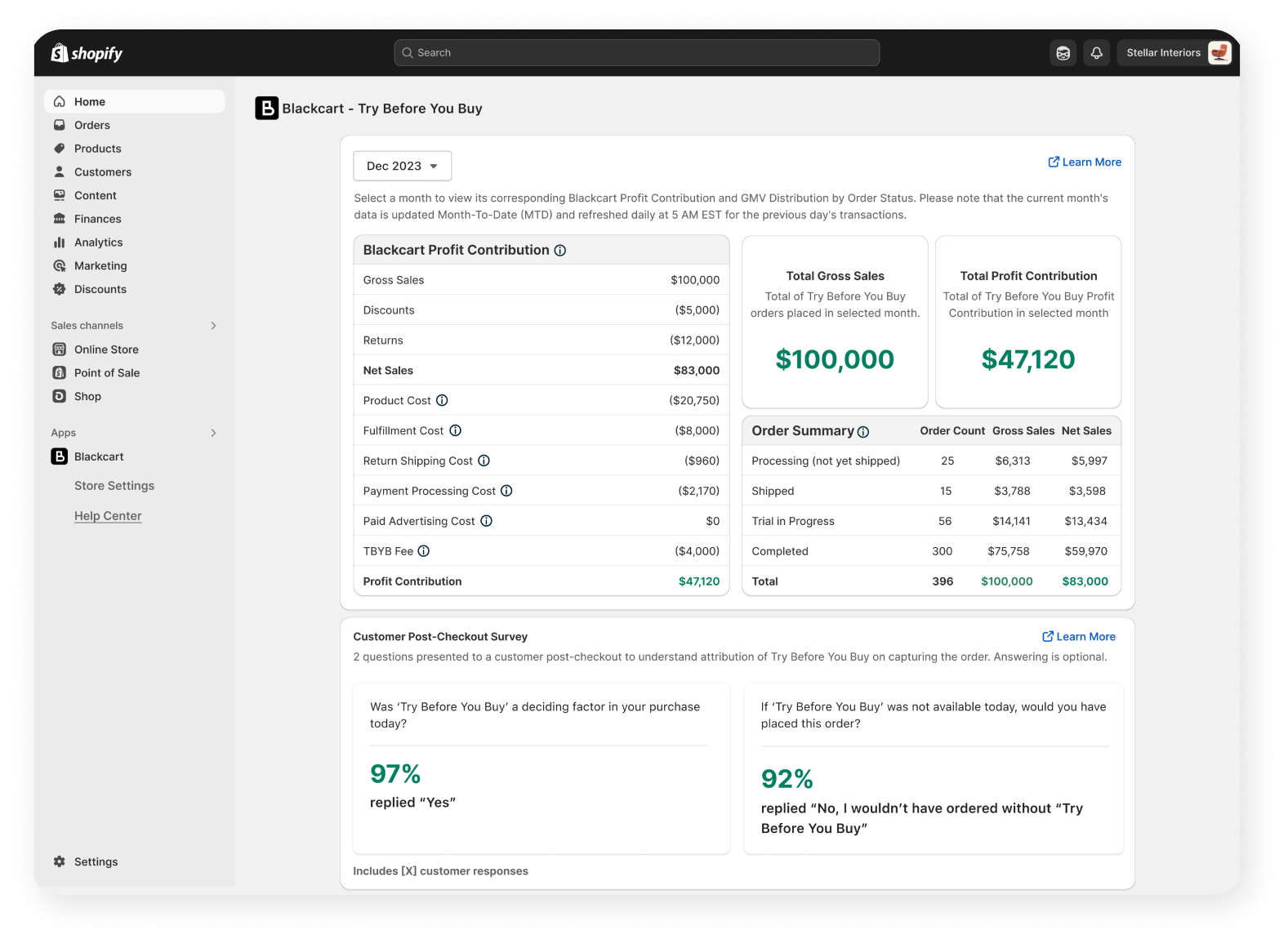This screenshot has height=939, width=1288.
Task: Click info icon beside Return Shipping Cost
Action: pyautogui.click(x=484, y=461)
